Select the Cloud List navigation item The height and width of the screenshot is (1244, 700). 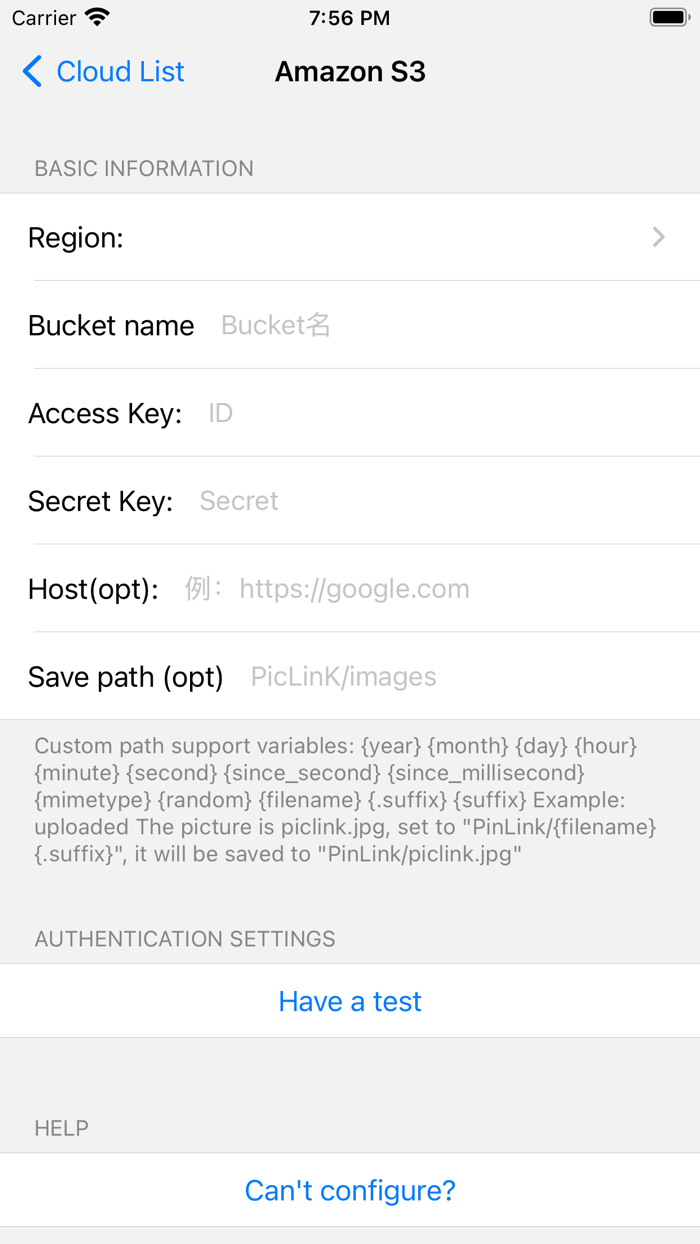120,71
